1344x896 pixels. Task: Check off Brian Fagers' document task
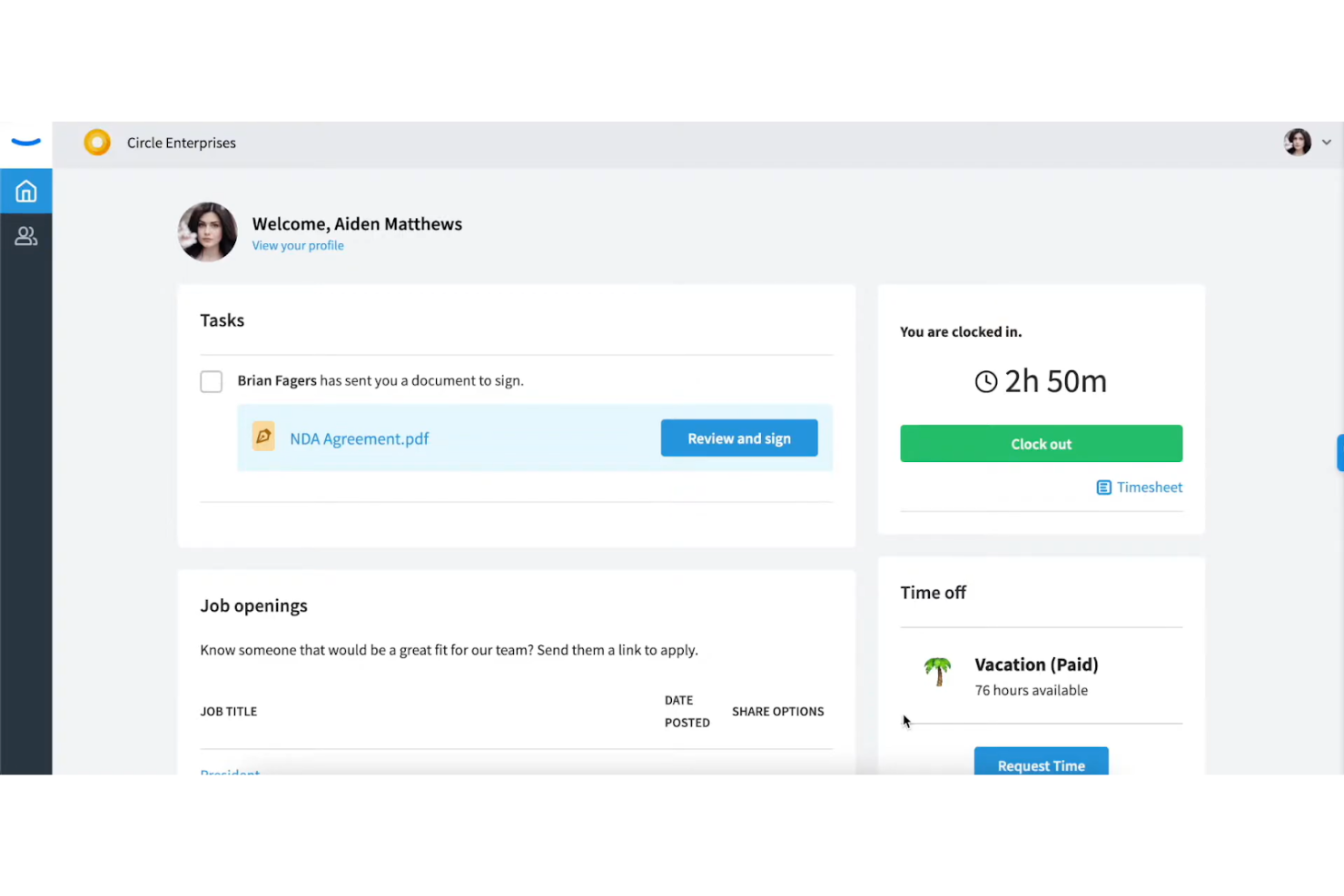click(x=211, y=381)
